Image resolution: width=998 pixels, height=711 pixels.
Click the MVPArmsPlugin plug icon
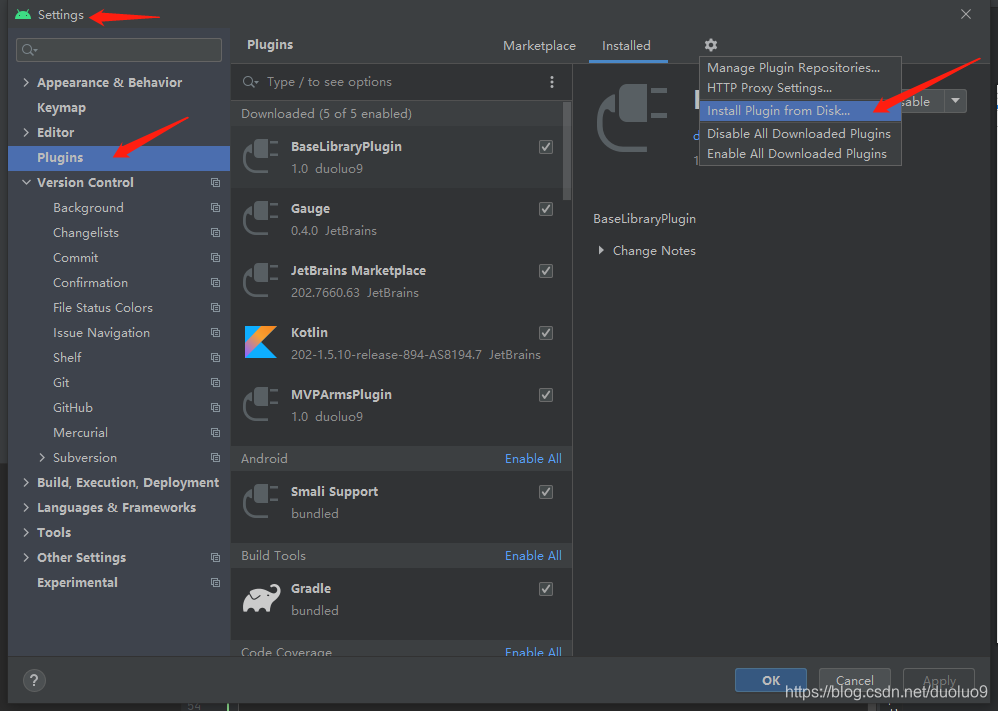click(x=261, y=405)
